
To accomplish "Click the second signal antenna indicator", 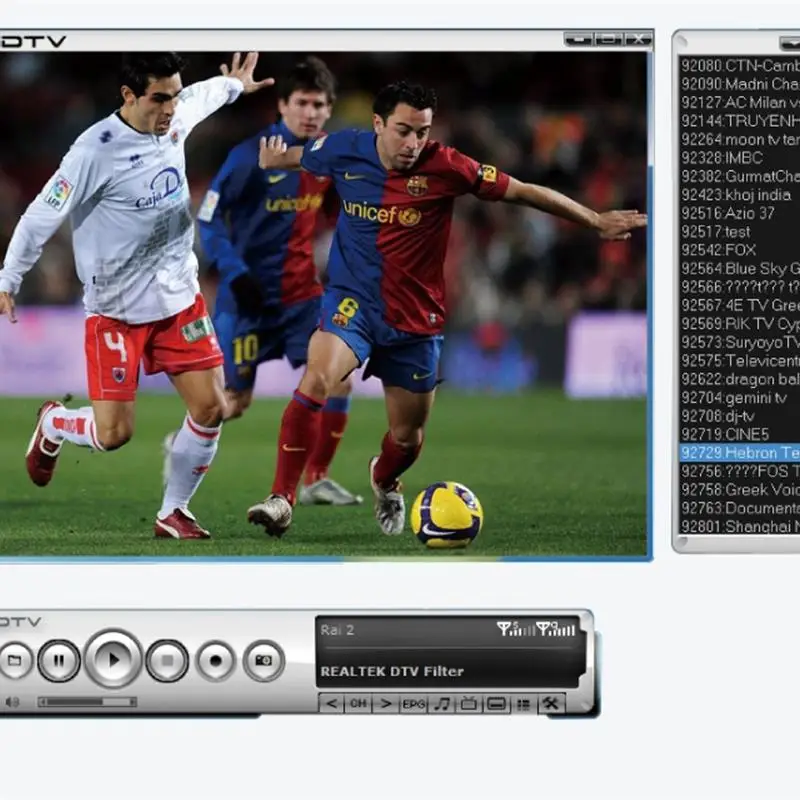I will click(556, 629).
